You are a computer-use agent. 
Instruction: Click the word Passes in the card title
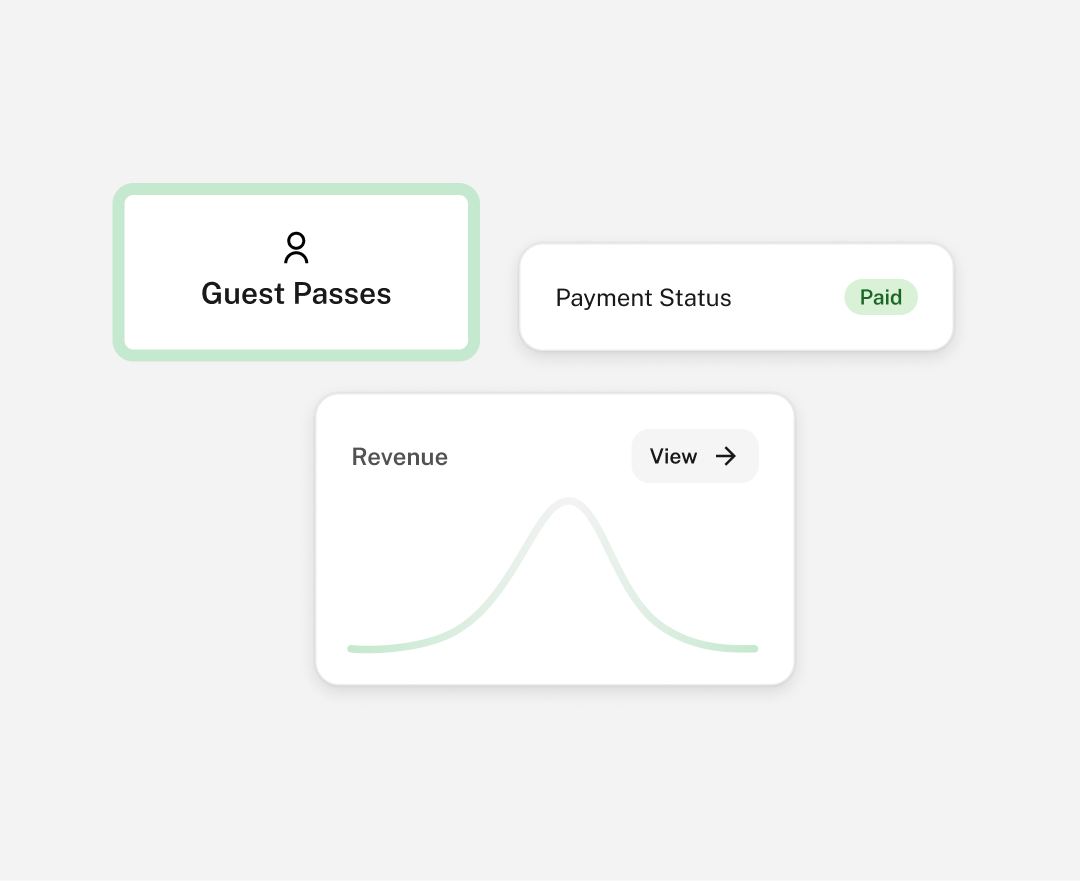coord(342,294)
